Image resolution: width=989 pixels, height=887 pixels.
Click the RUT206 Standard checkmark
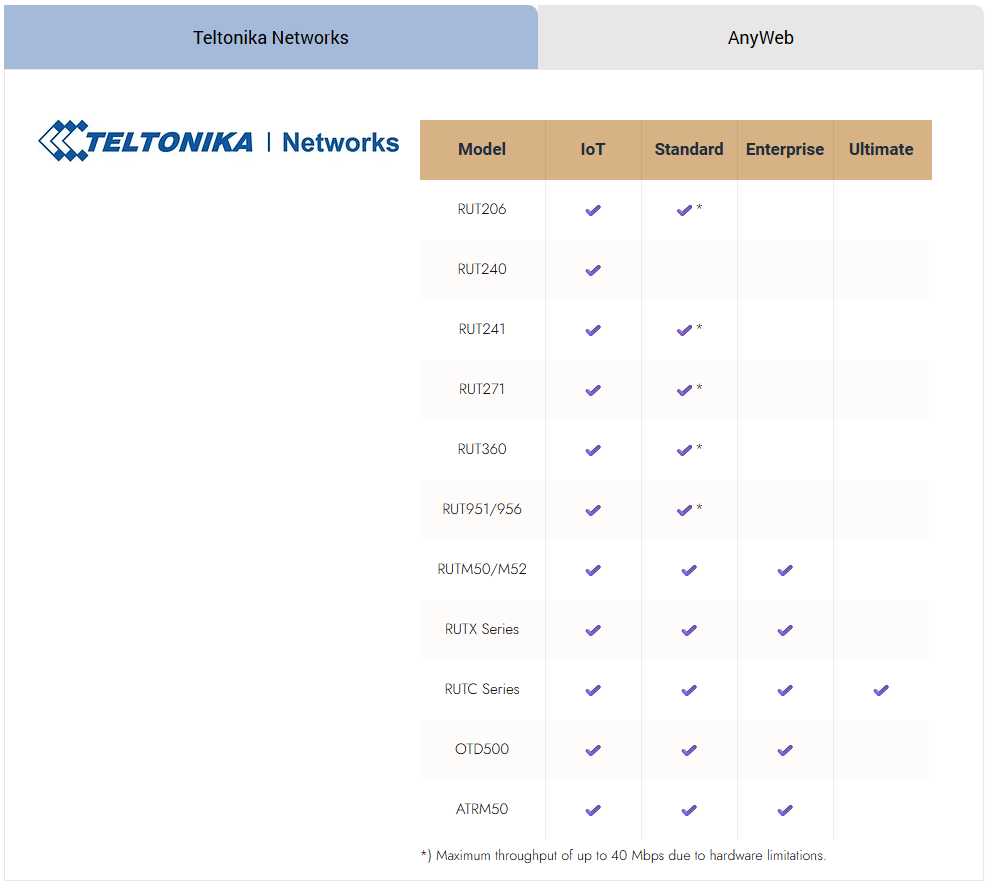(684, 210)
